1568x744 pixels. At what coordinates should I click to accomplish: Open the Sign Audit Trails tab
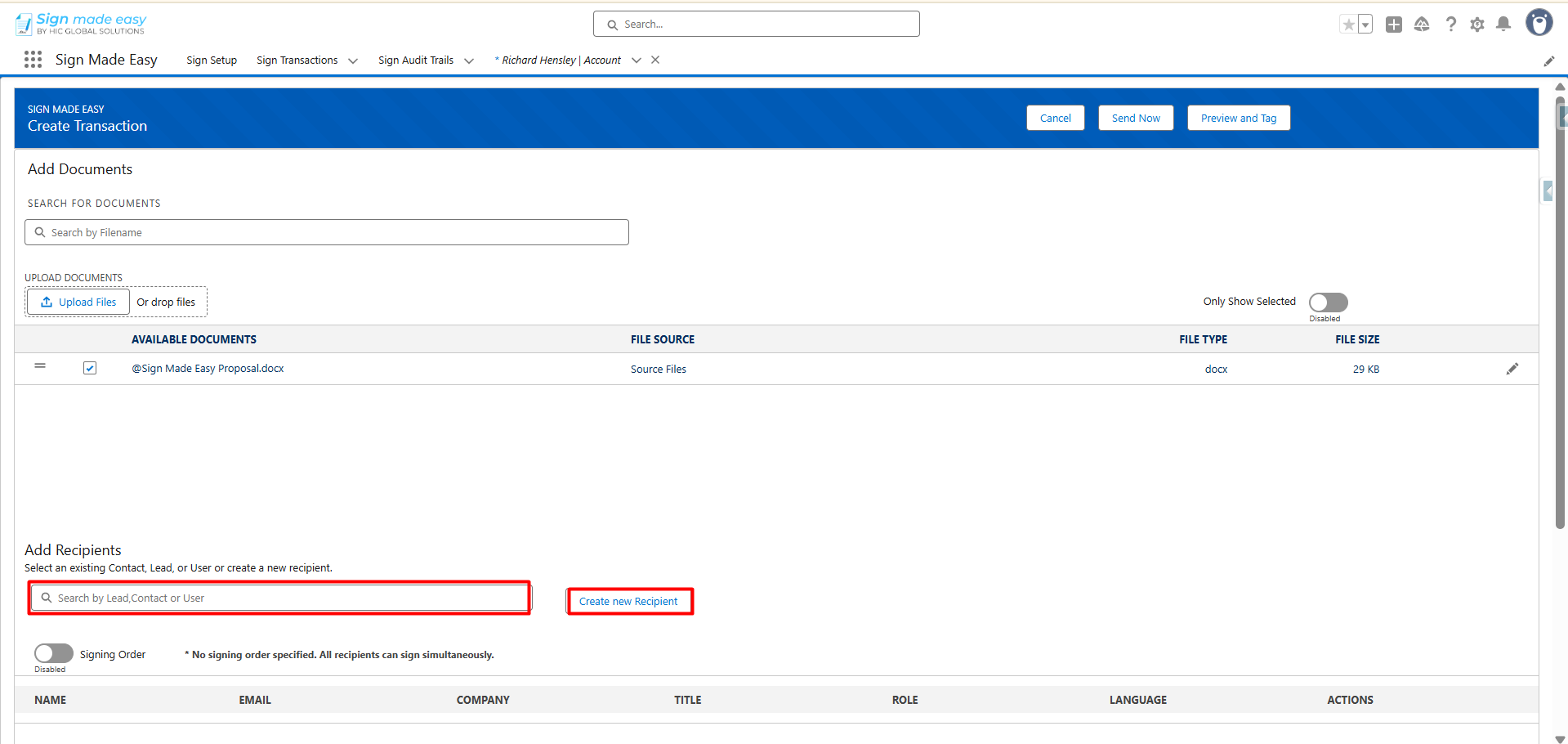[x=416, y=61]
